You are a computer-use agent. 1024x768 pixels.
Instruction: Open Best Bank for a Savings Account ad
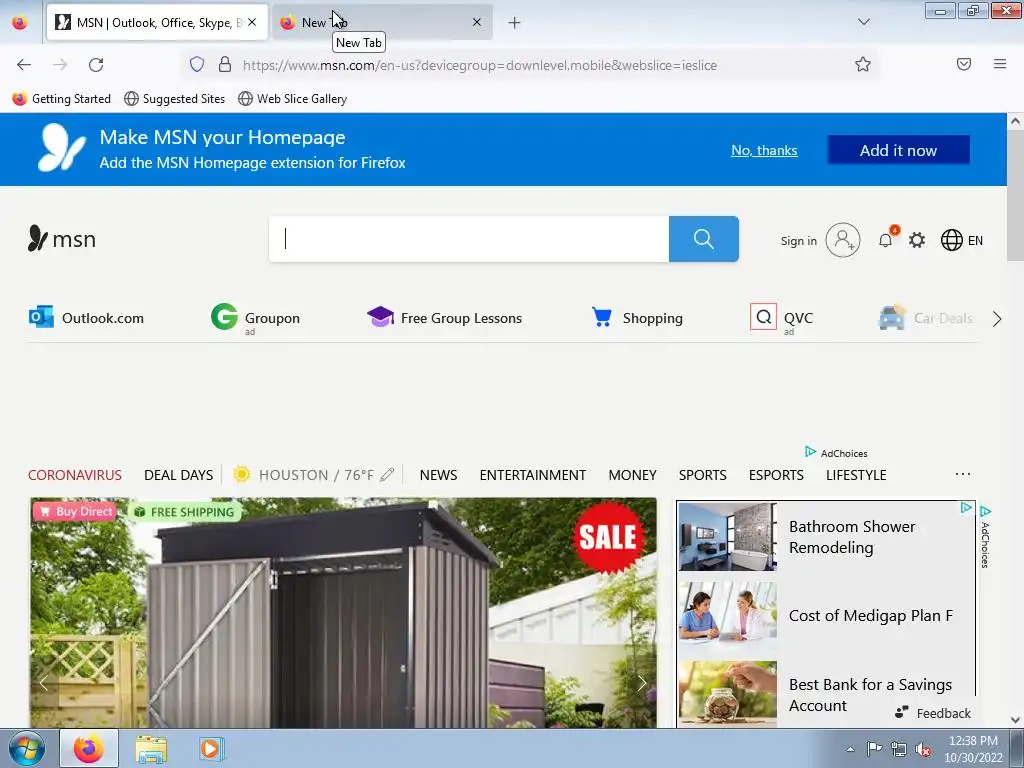[x=826, y=694]
